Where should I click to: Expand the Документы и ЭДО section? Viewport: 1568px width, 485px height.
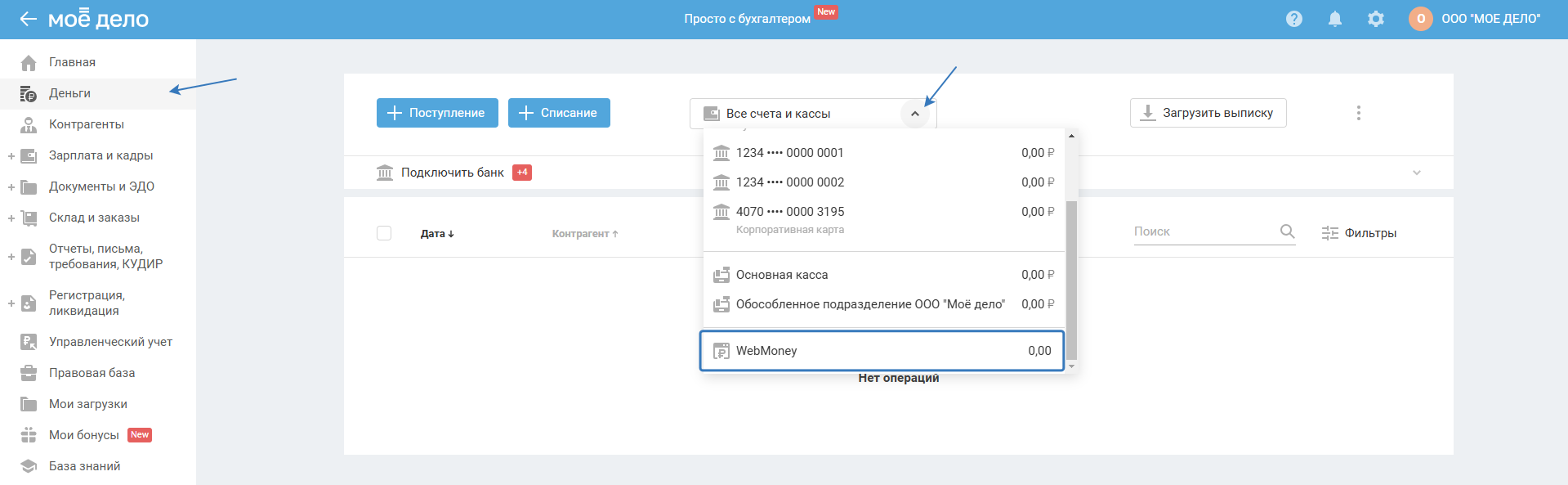click(11, 187)
